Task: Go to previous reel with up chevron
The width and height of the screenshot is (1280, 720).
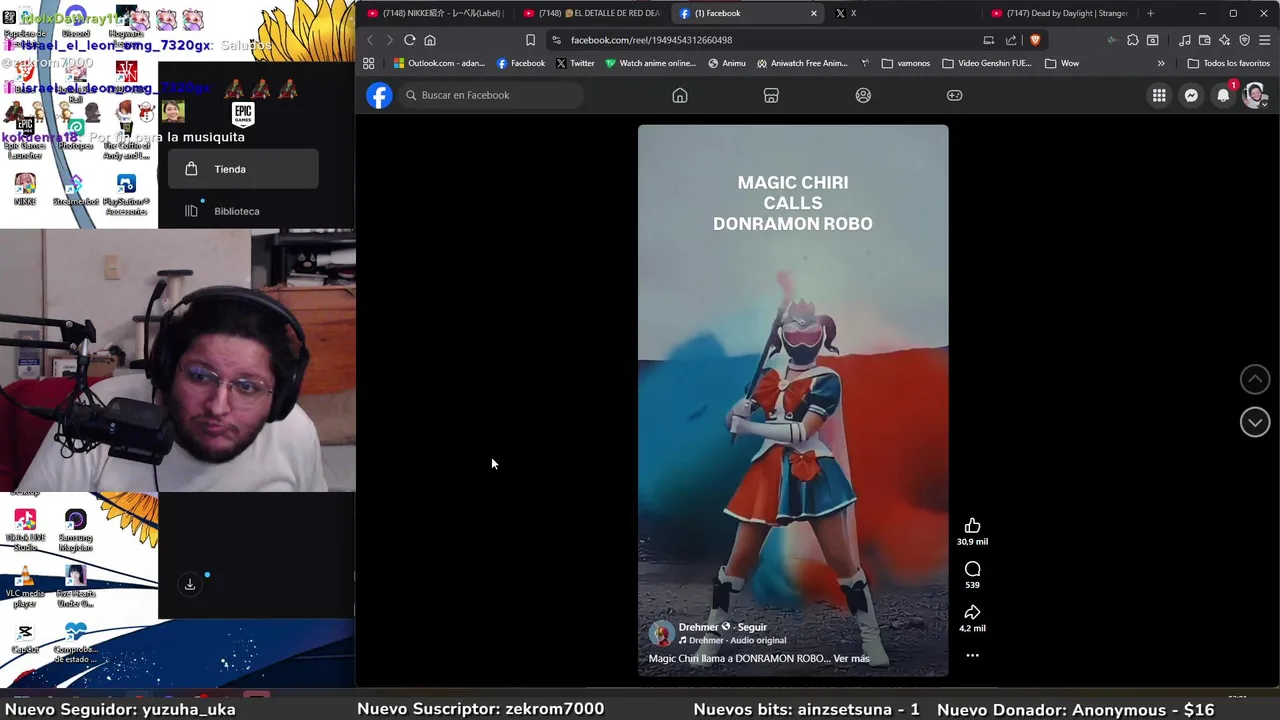Action: 1255,379
